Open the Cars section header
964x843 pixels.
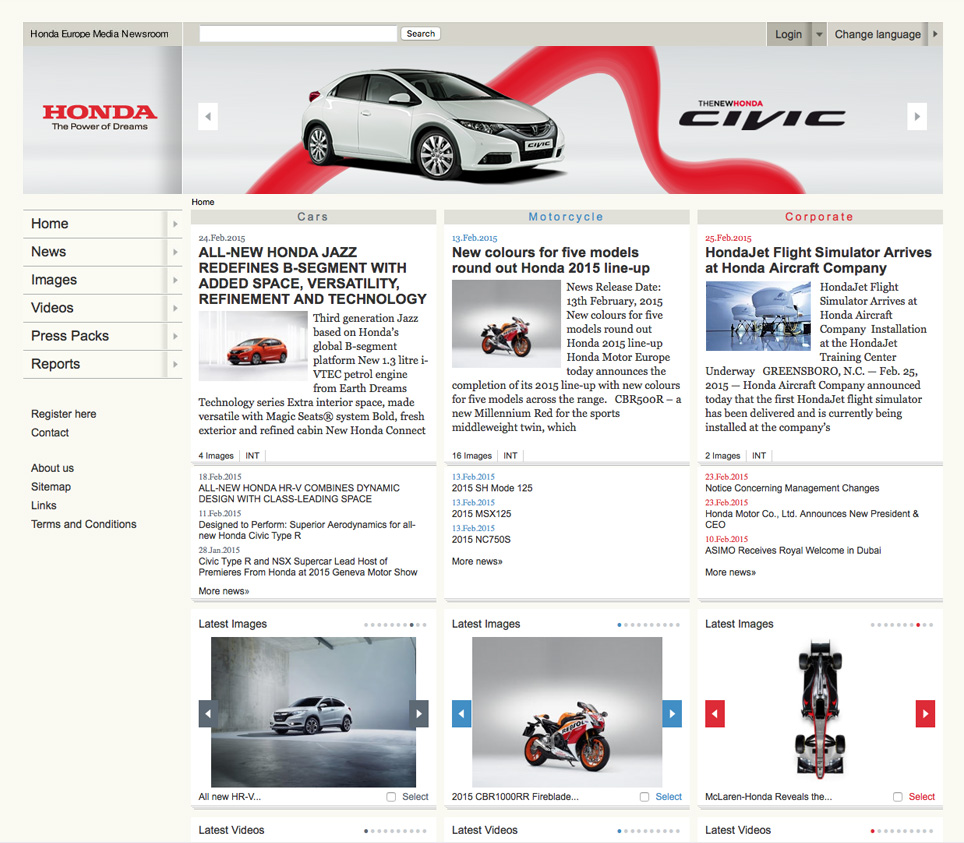(x=313, y=217)
